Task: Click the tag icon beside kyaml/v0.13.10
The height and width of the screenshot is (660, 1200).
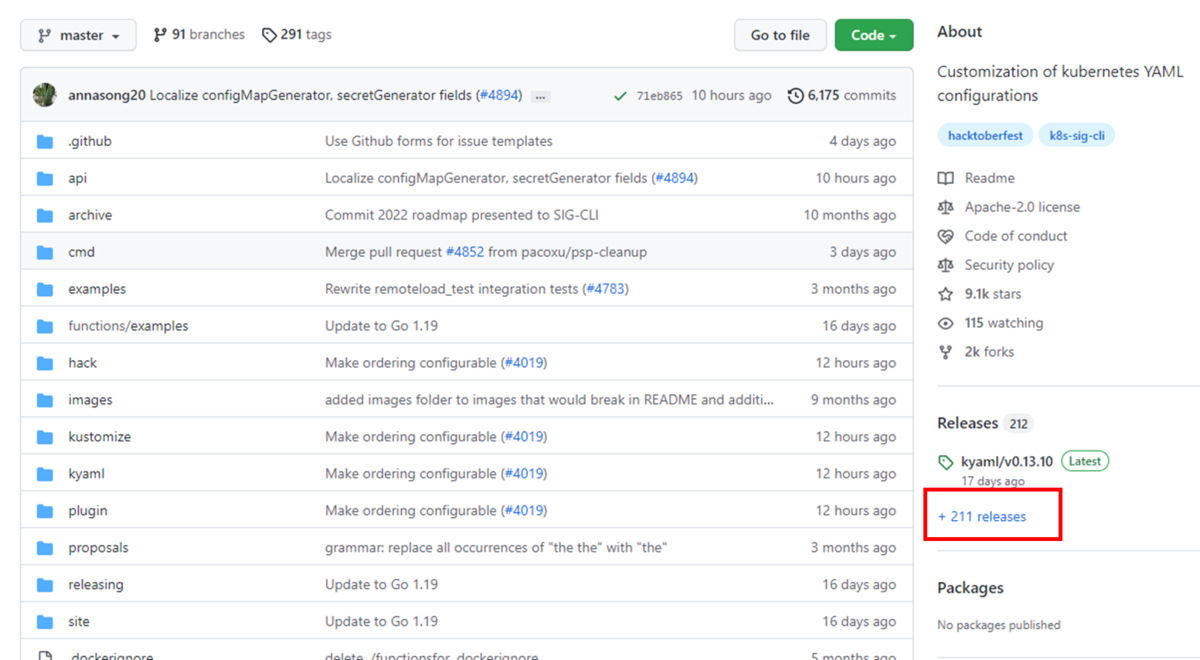Action: point(946,462)
